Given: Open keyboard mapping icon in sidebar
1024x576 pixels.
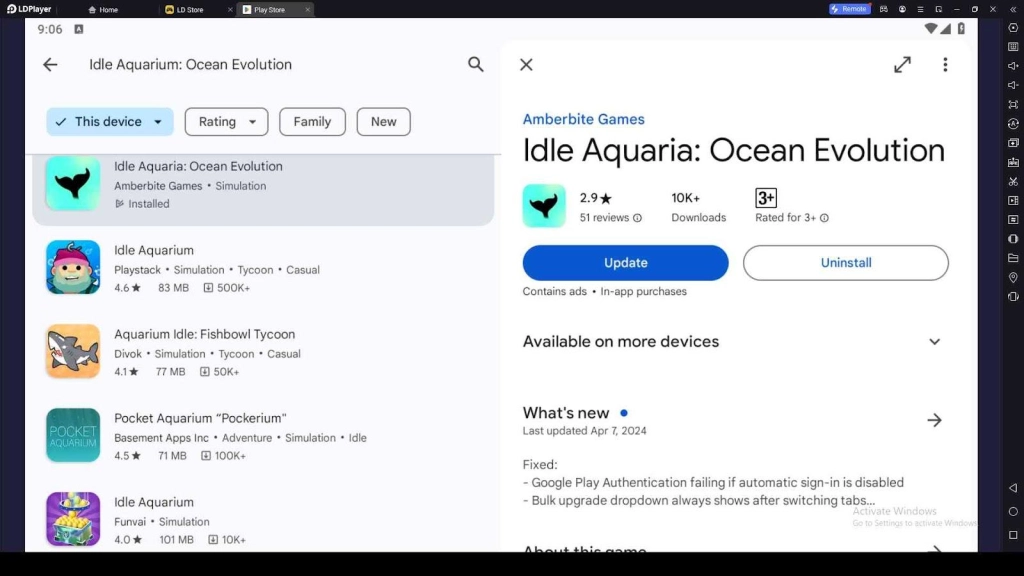Looking at the screenshot, I should (1013, 47).
